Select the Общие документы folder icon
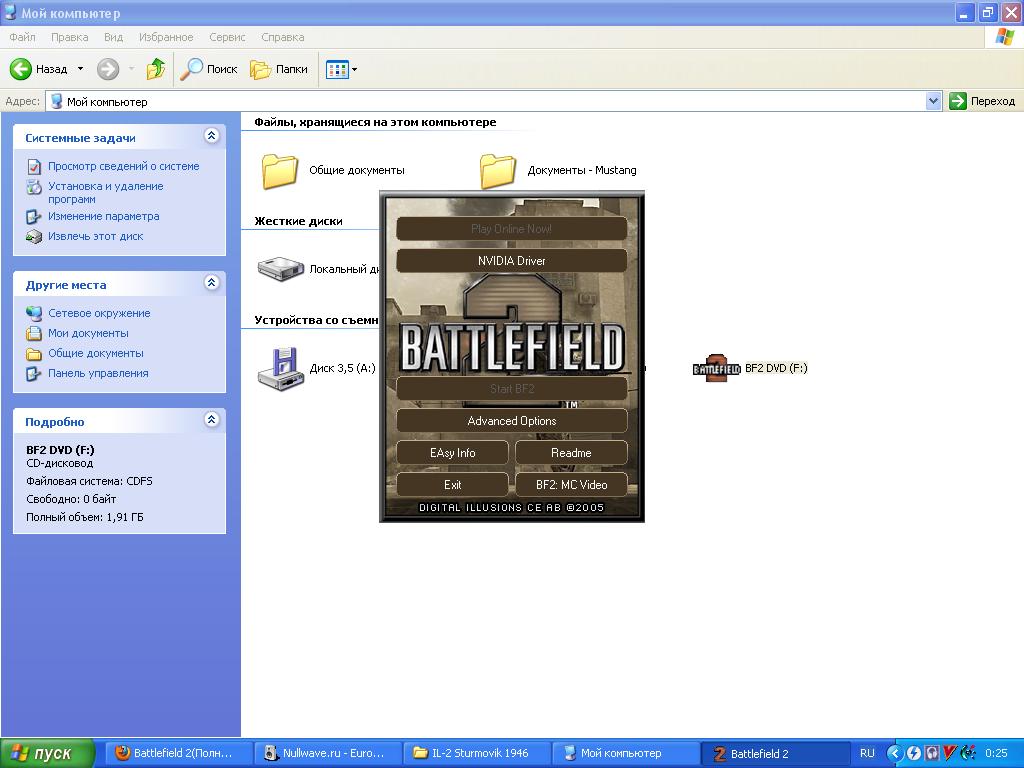 280,171
